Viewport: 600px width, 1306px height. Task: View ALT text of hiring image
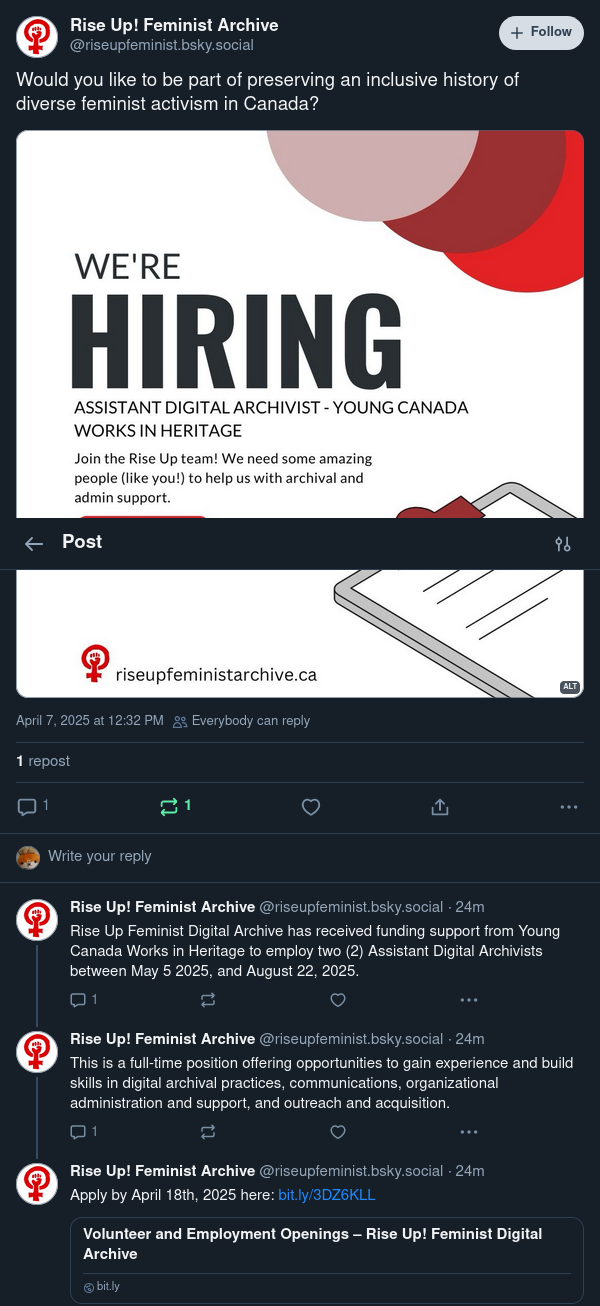[570, 686]
